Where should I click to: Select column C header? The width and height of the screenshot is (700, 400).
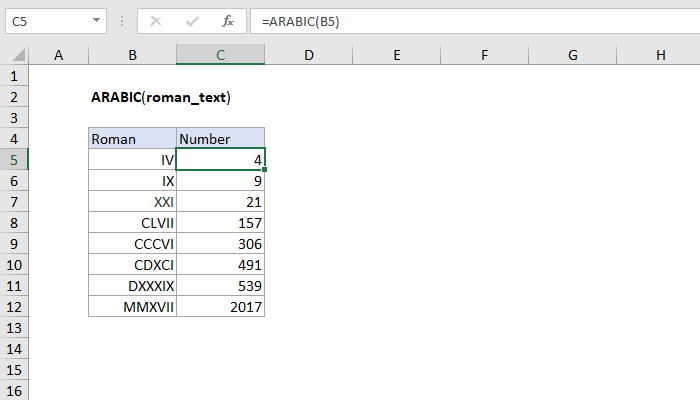pos(221,55)
